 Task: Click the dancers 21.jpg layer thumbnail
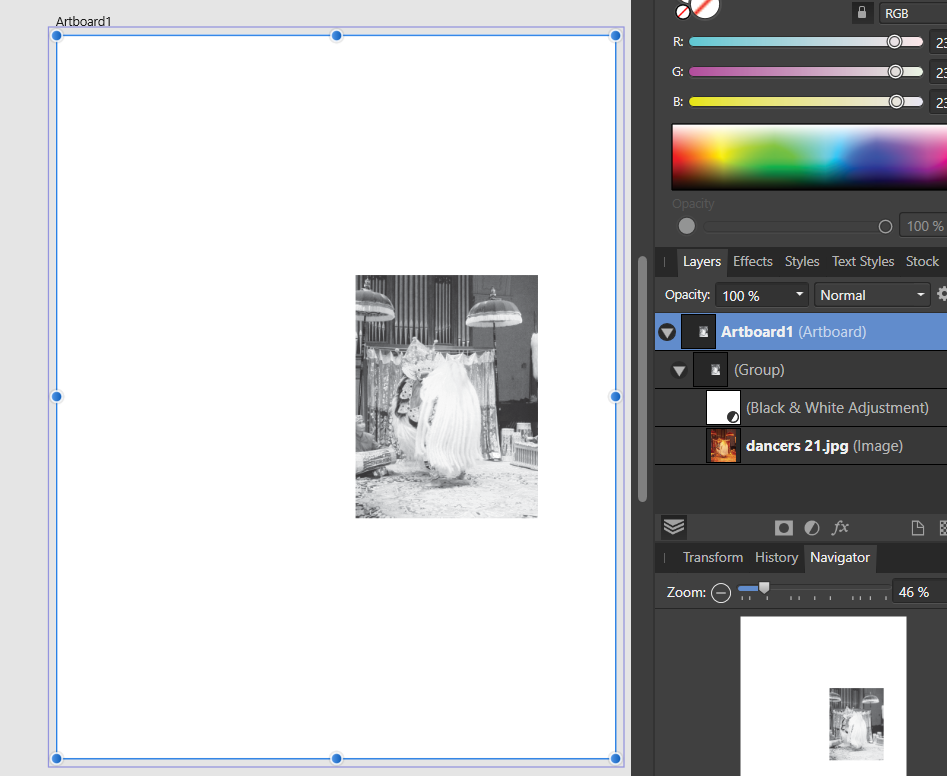coord(722,445)
